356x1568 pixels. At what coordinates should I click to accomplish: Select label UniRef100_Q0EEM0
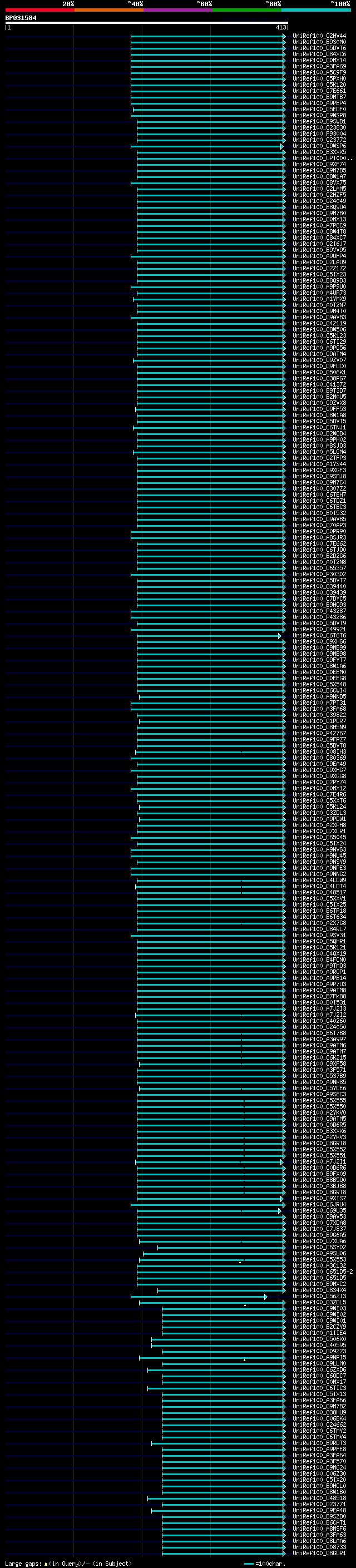tap(319, 672)
